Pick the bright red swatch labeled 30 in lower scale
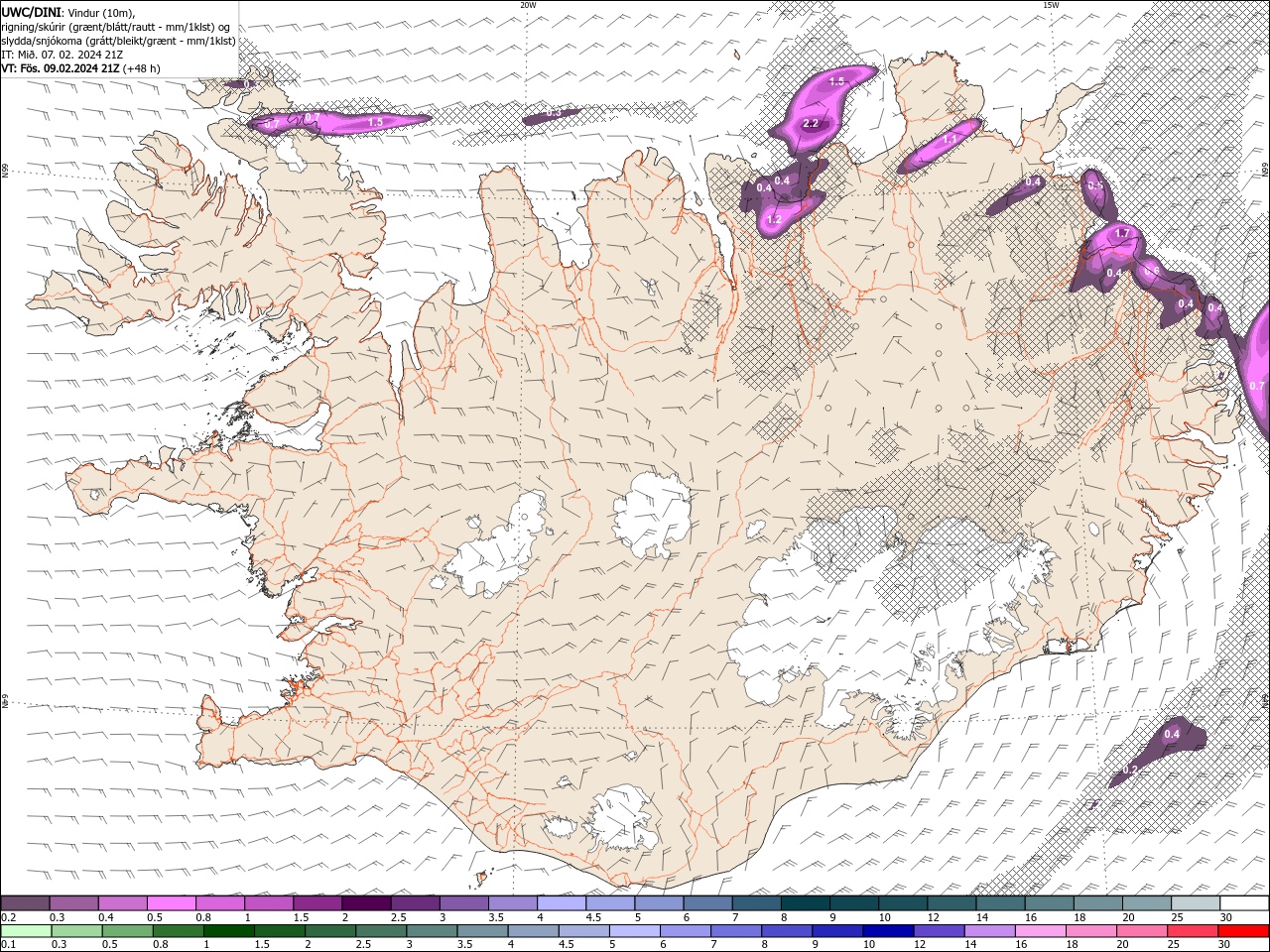The image size is (1270, 952). coord(1243,930)
